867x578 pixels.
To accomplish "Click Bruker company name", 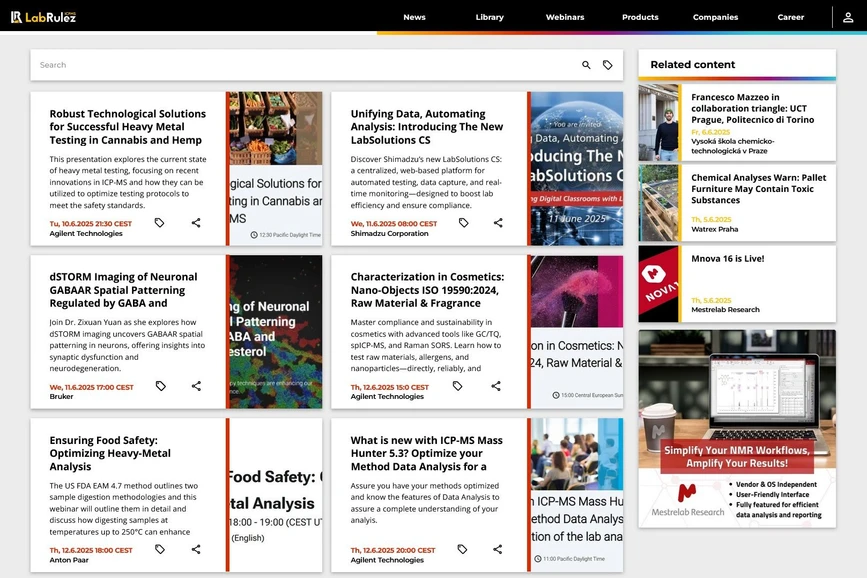I will [x=61, y=396].
